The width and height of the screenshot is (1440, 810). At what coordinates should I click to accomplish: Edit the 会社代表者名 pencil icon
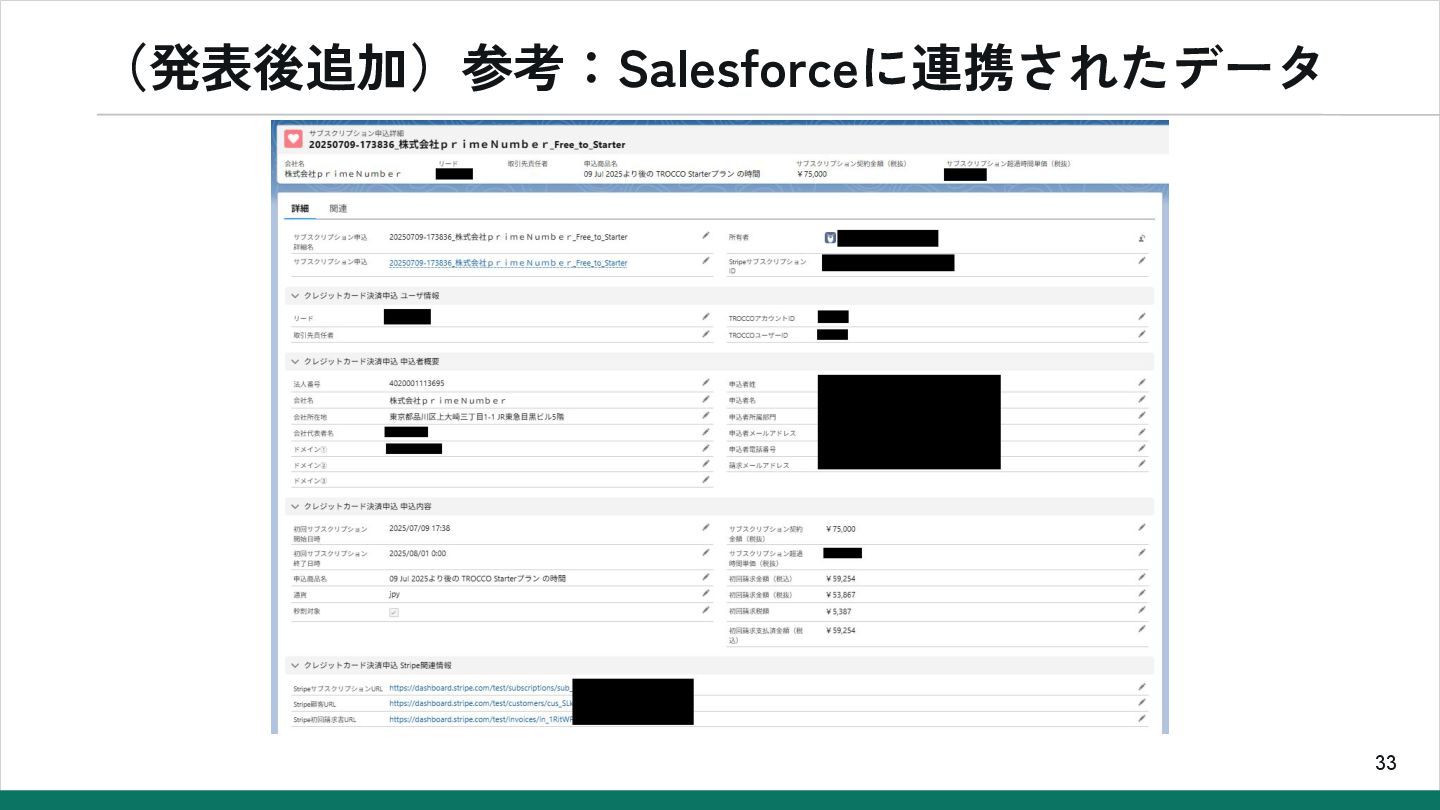click(705, 432)
